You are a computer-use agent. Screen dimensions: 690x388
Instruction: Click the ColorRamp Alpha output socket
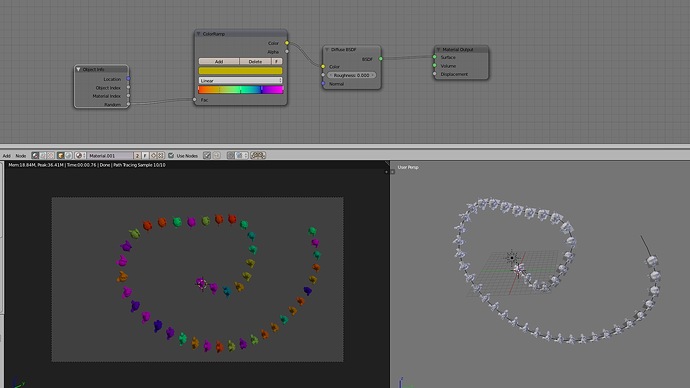point(287,51)
